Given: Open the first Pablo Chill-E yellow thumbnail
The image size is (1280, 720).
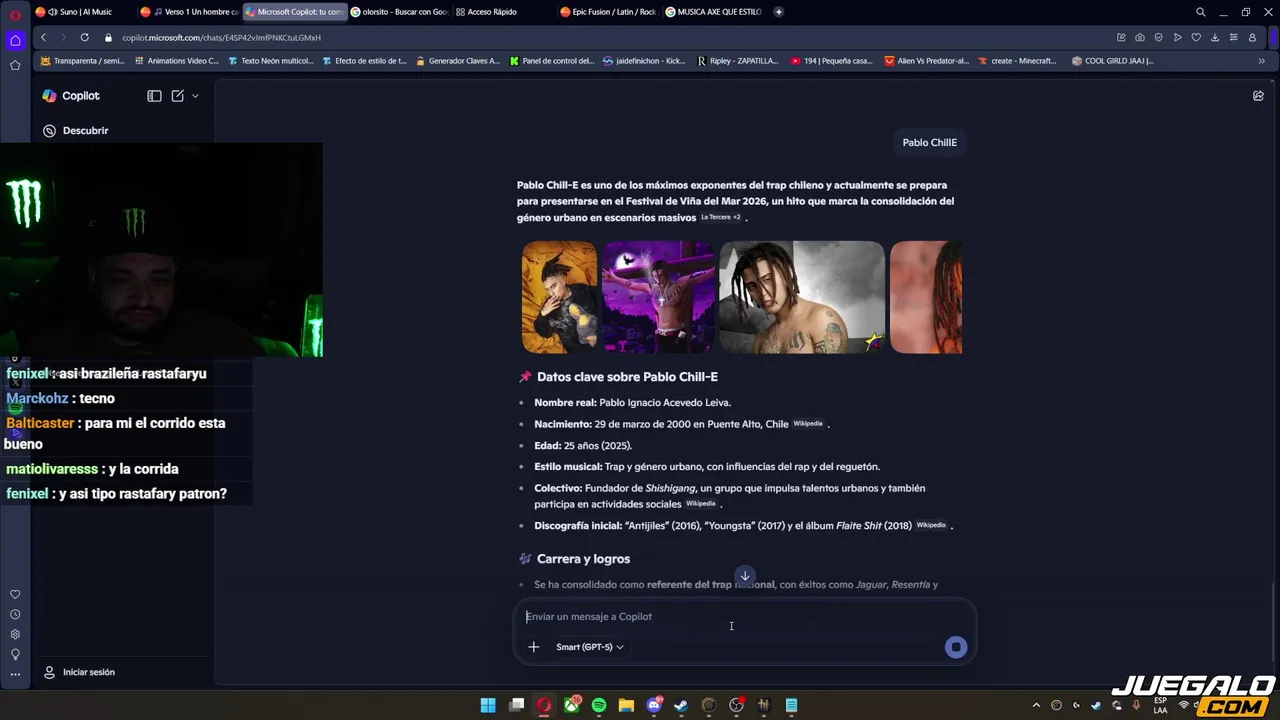Looking at the screenshot, I should pos(559,297).
